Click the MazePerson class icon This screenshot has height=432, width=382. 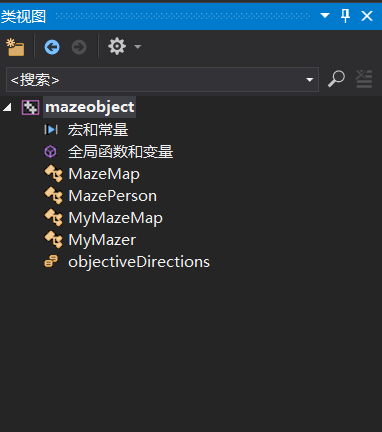pyautogui.click(x=53, y=195)
